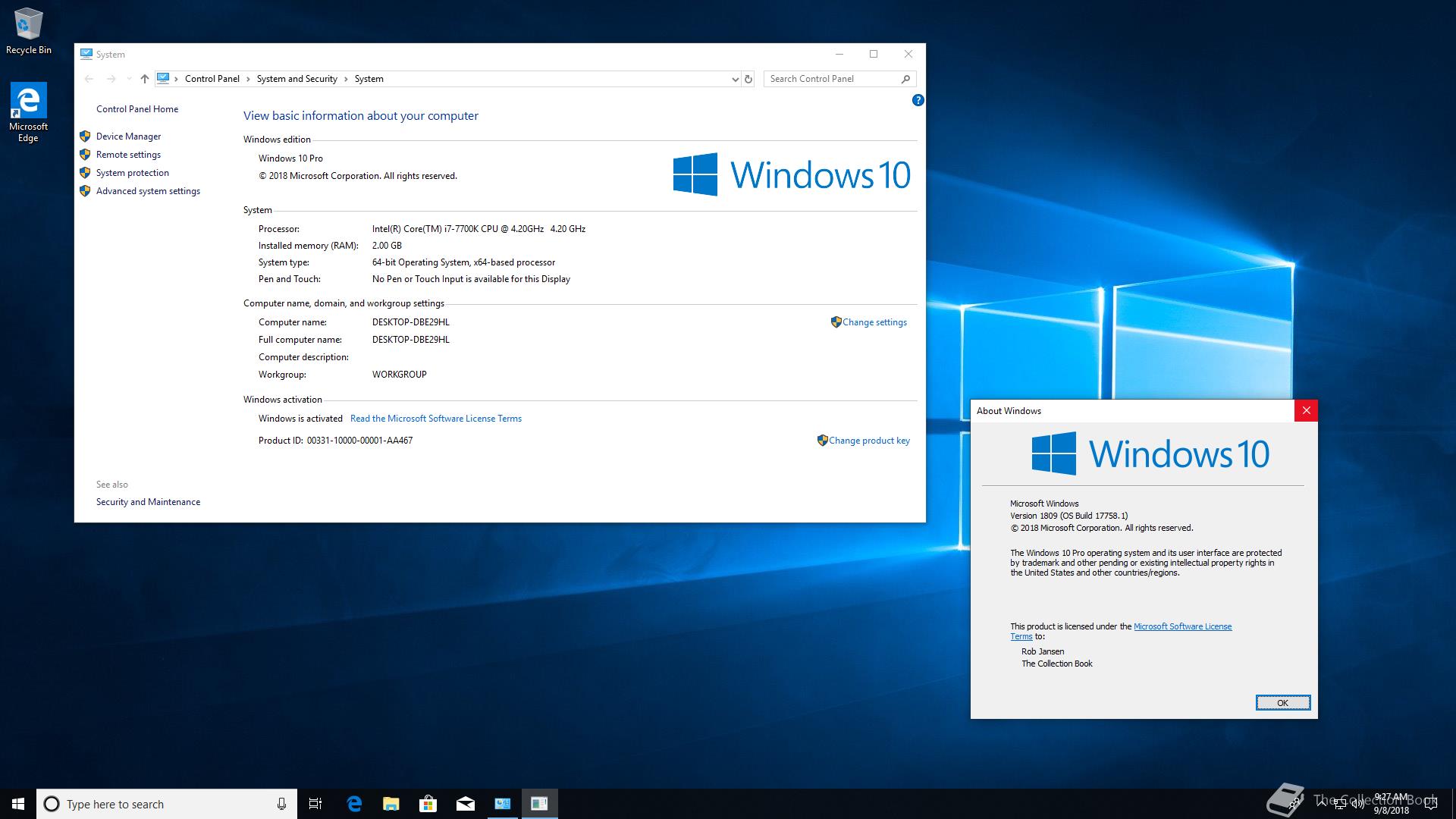This screenshot has width=1456, height=819.
Task: Open Microsoft Store from the taskbar
Action: [x=428, y=804]
